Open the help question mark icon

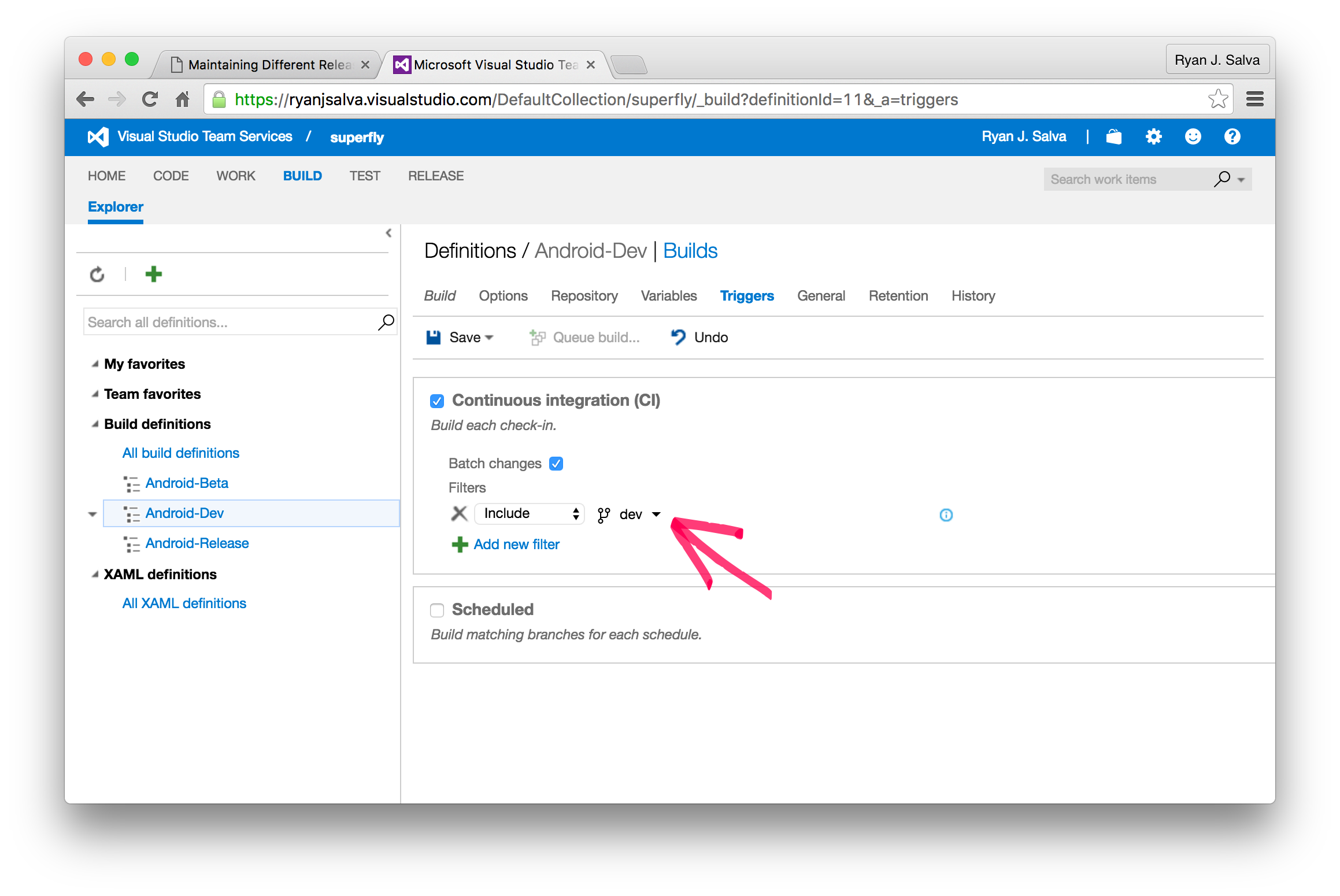pos(1232,136)
